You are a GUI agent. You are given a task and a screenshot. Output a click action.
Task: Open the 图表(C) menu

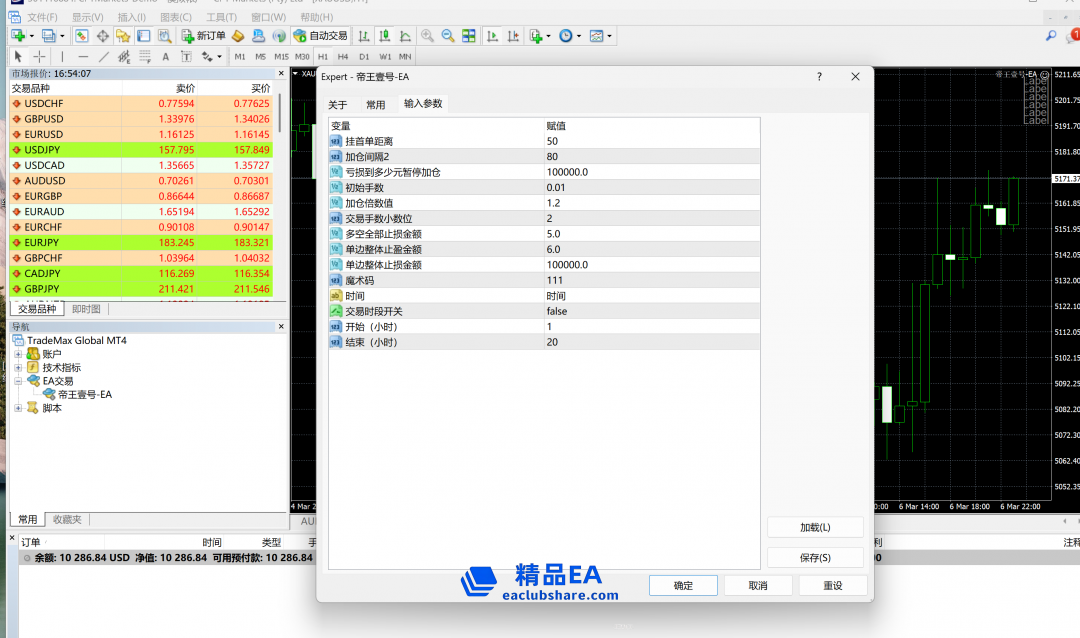175,17
